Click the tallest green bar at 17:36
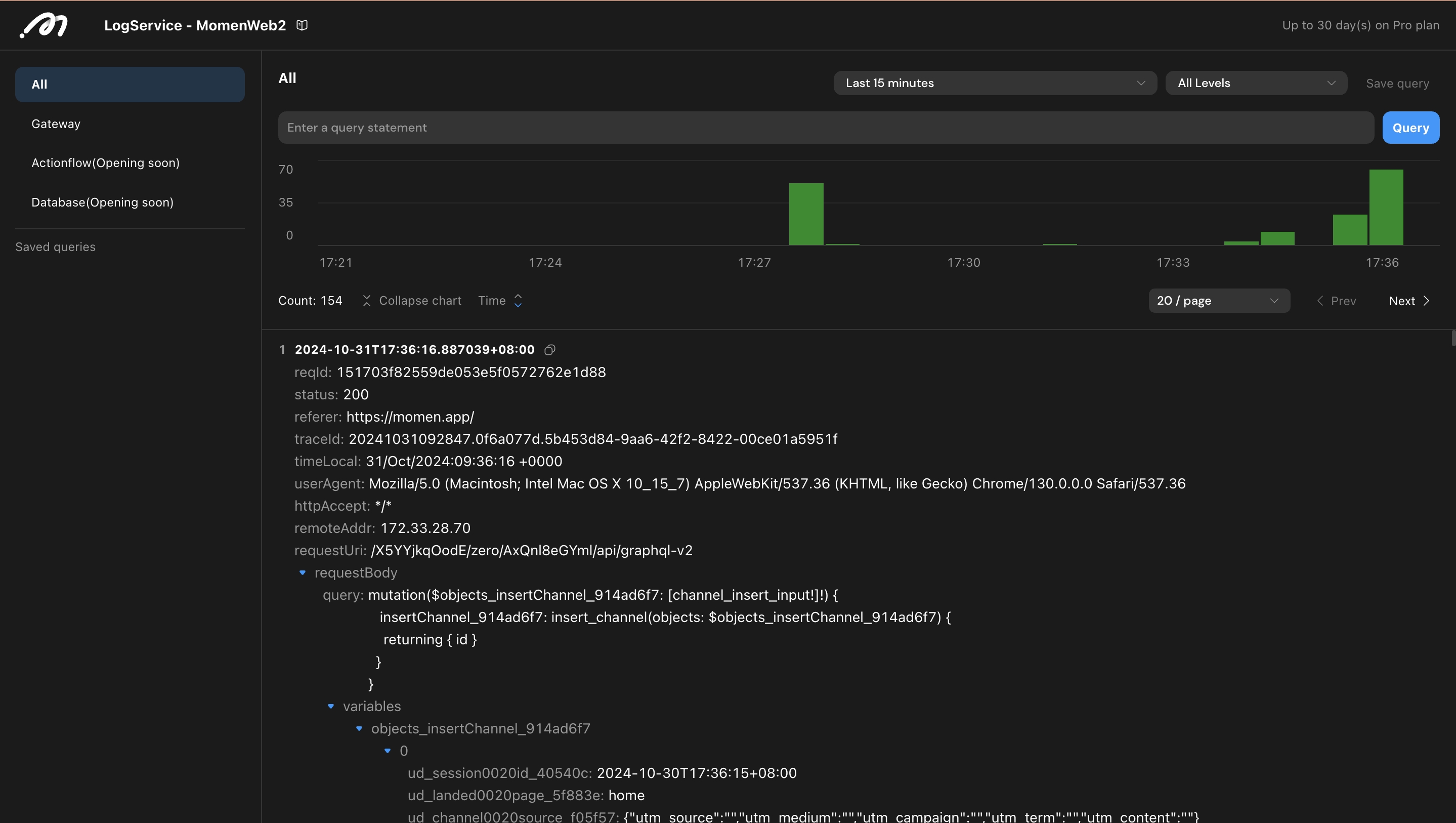The height and width of the screenshot is (823, 1456). point(1386,207)
